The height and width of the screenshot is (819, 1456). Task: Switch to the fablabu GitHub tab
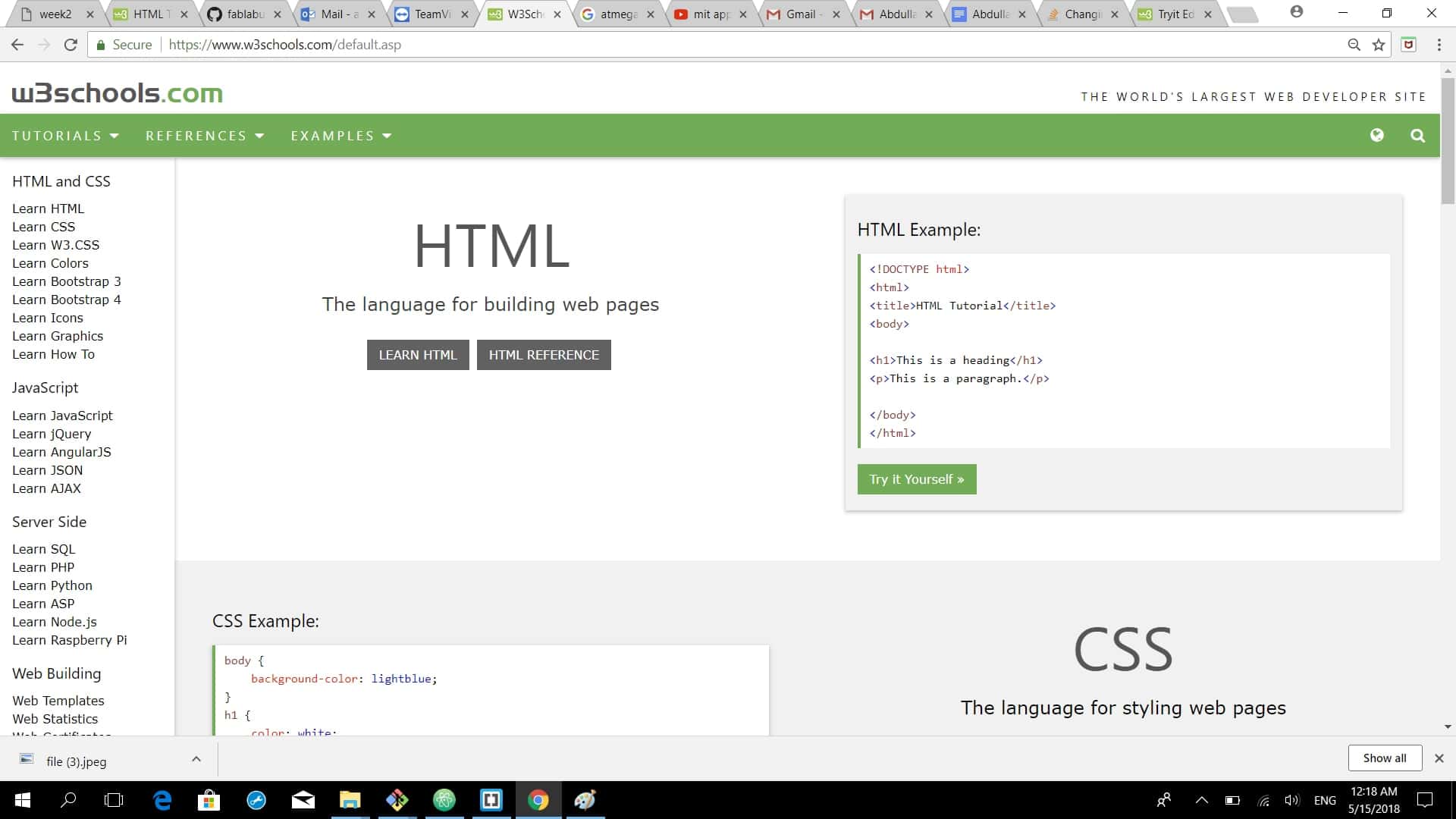tap(244, 14)
